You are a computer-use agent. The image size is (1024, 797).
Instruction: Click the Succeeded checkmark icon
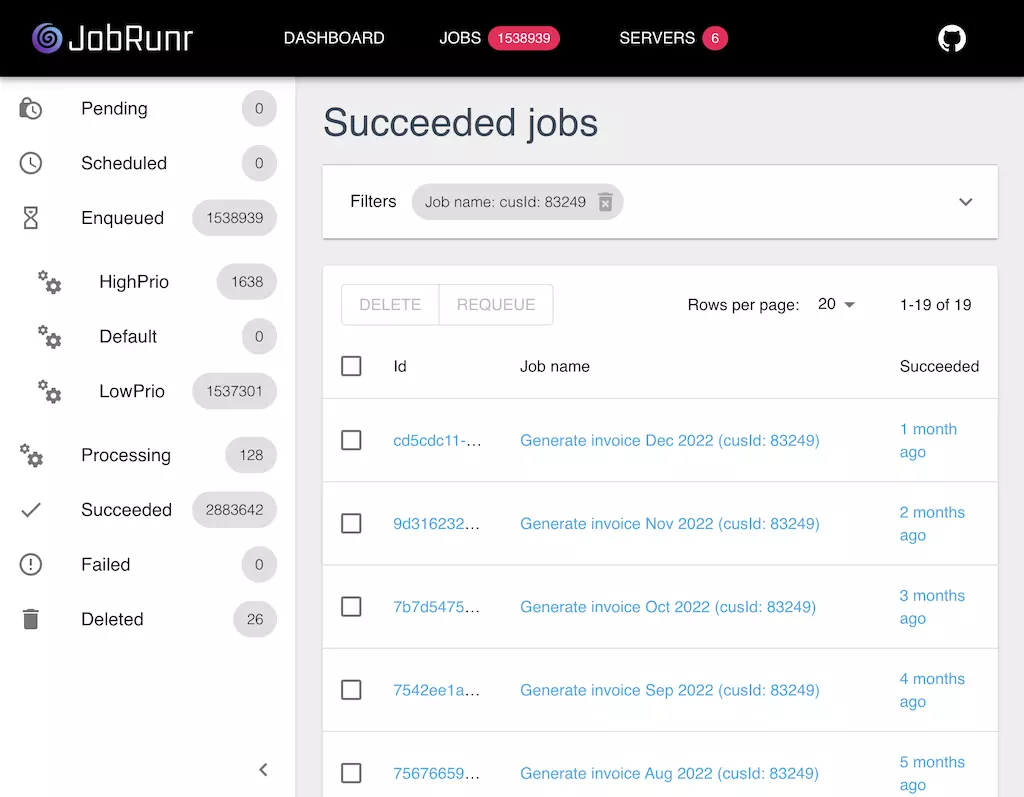(x=30, y=510)
